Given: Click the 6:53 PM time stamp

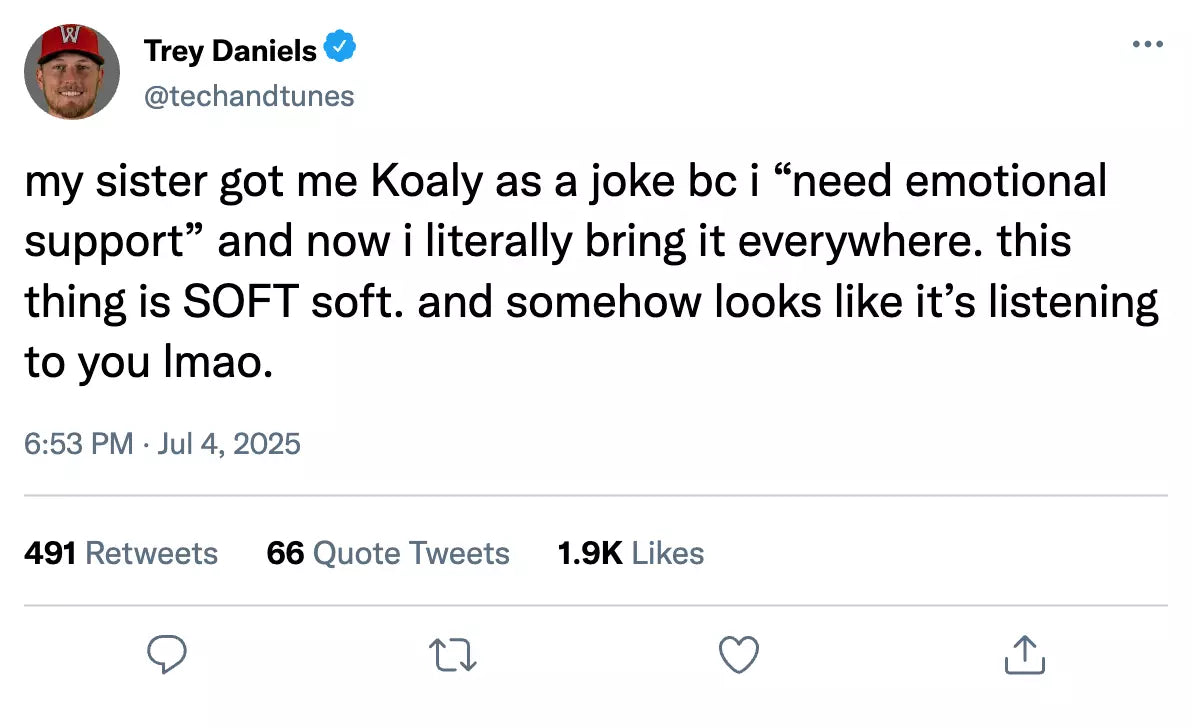Looking at the screenshot, I should tap(79, 443).
